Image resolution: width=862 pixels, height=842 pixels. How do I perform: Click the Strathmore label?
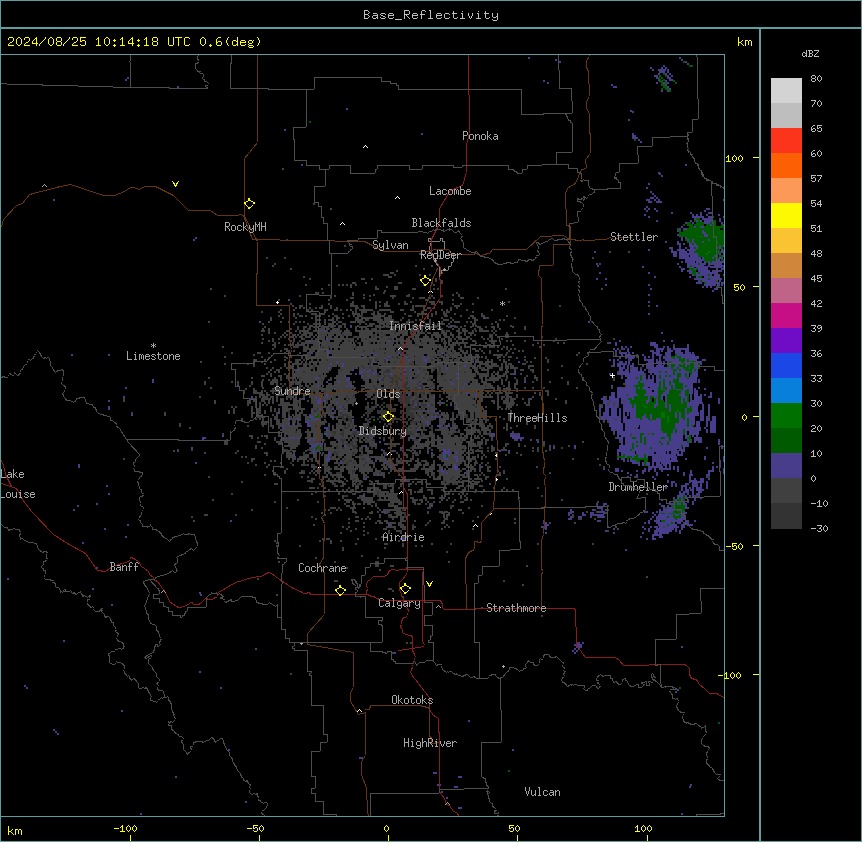pos(516,608)
